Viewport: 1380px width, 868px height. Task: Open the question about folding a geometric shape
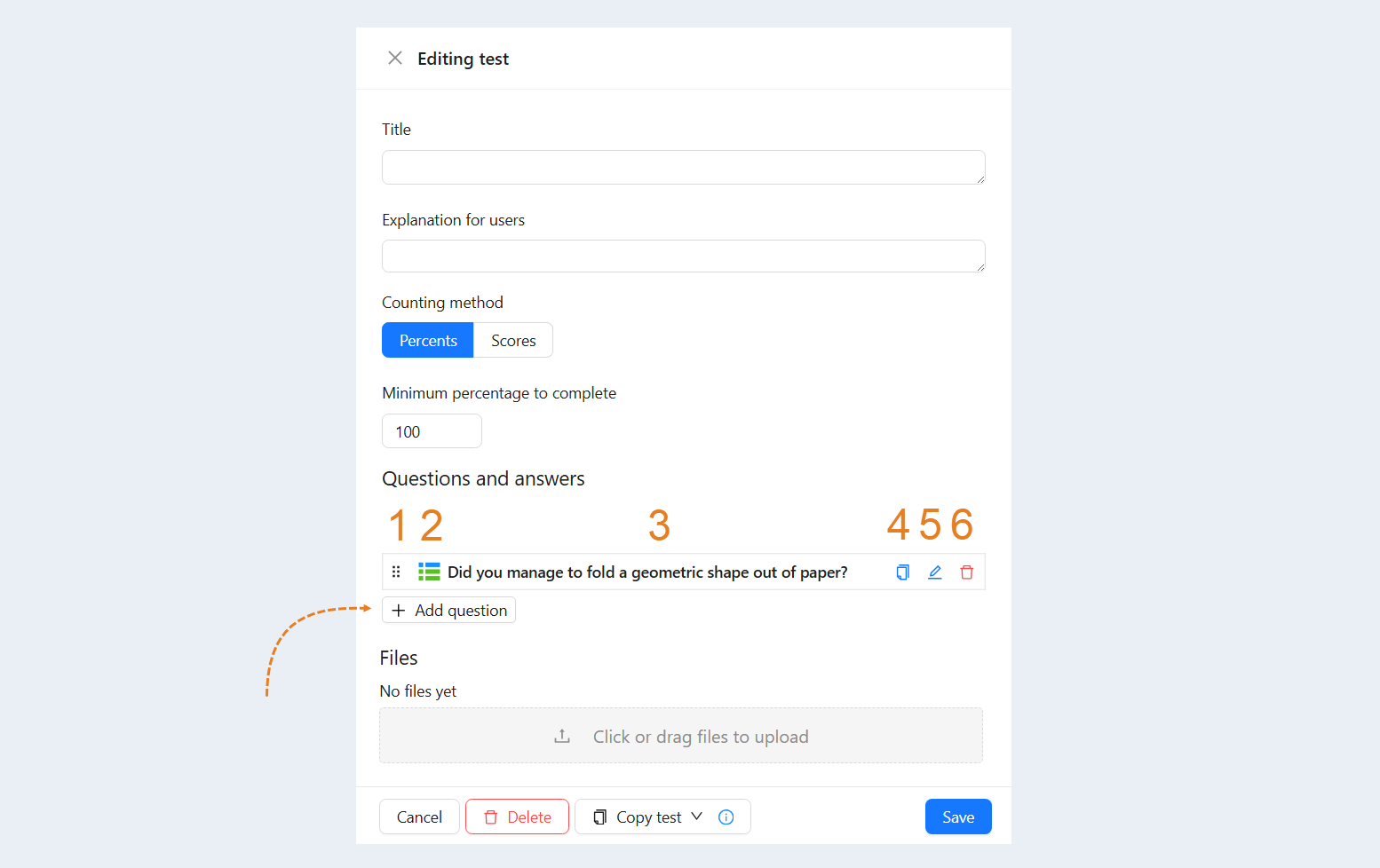pyautogui.click(x=647, y=572)
